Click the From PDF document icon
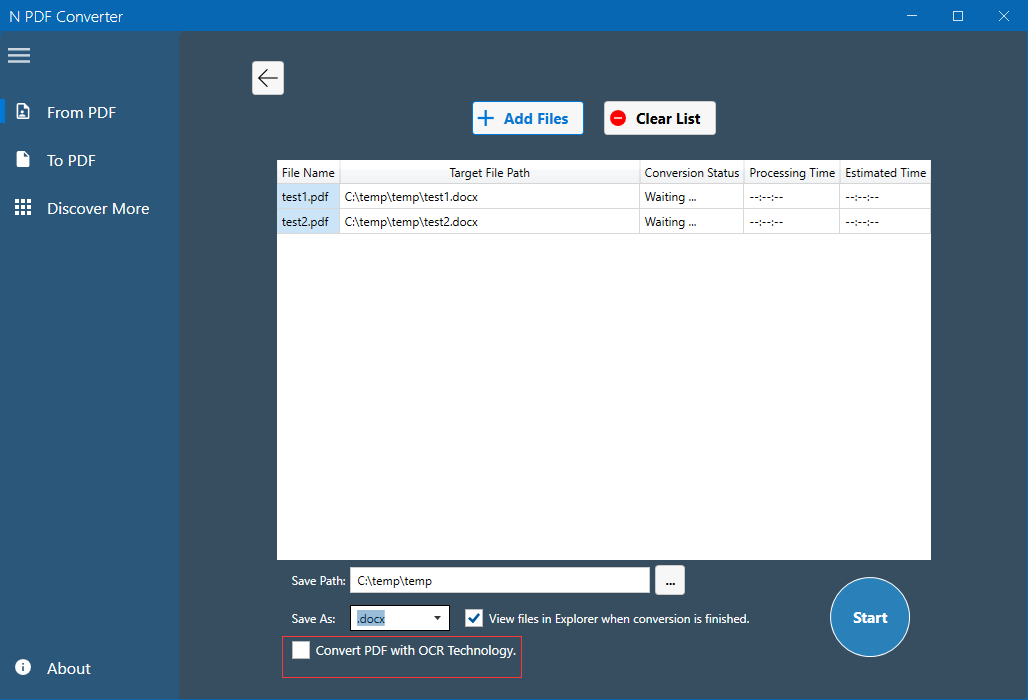 23,112
